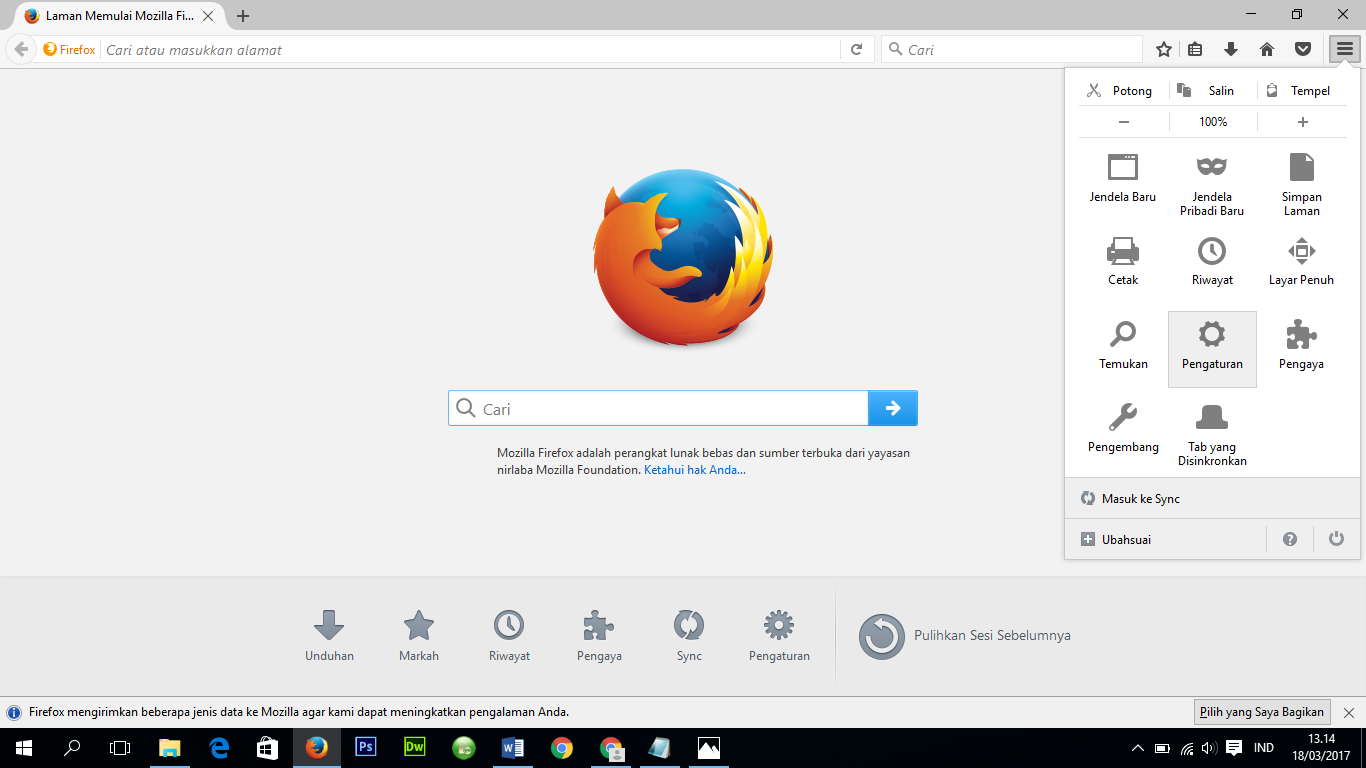
Task: Click the reload button in address bar
Action: tap(857, 49)
